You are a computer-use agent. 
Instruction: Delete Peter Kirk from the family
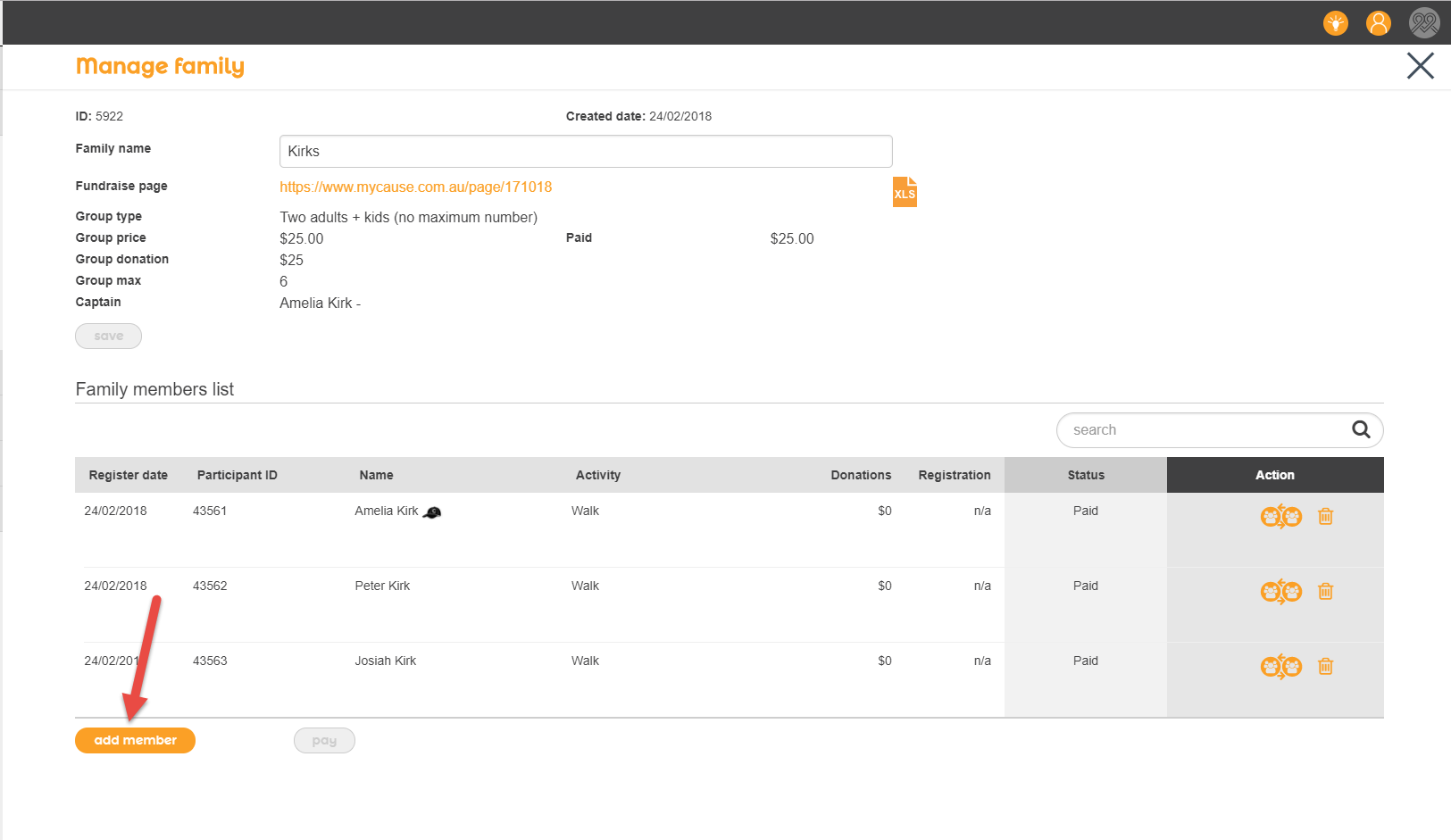(x=1325, y=591)
